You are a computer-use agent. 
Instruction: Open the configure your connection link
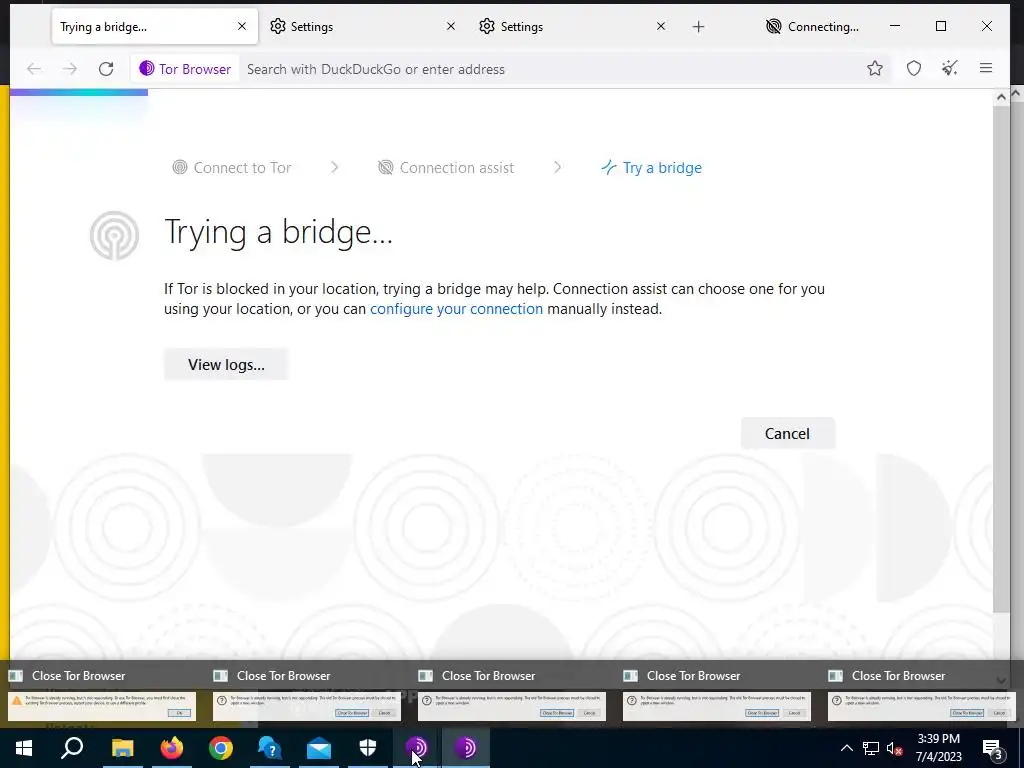(x=456, y=309)
